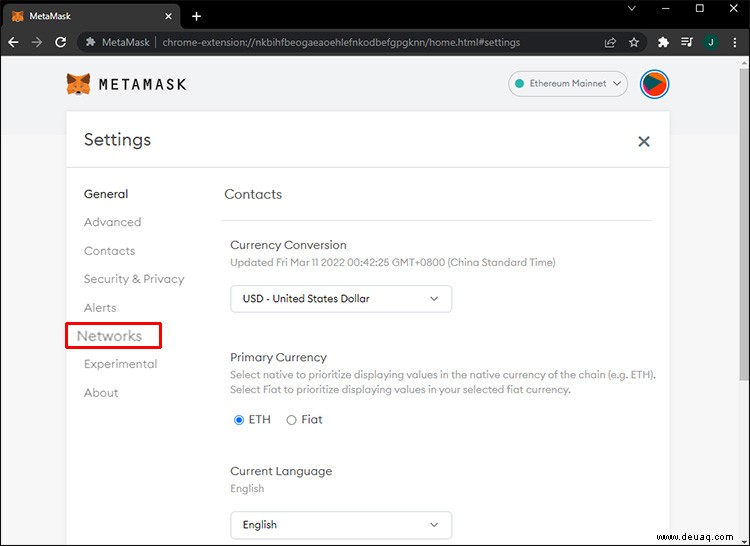Viewport: 750px width, 546px height.
Task: Open the English language dropdown
Action: pos(341,525)
